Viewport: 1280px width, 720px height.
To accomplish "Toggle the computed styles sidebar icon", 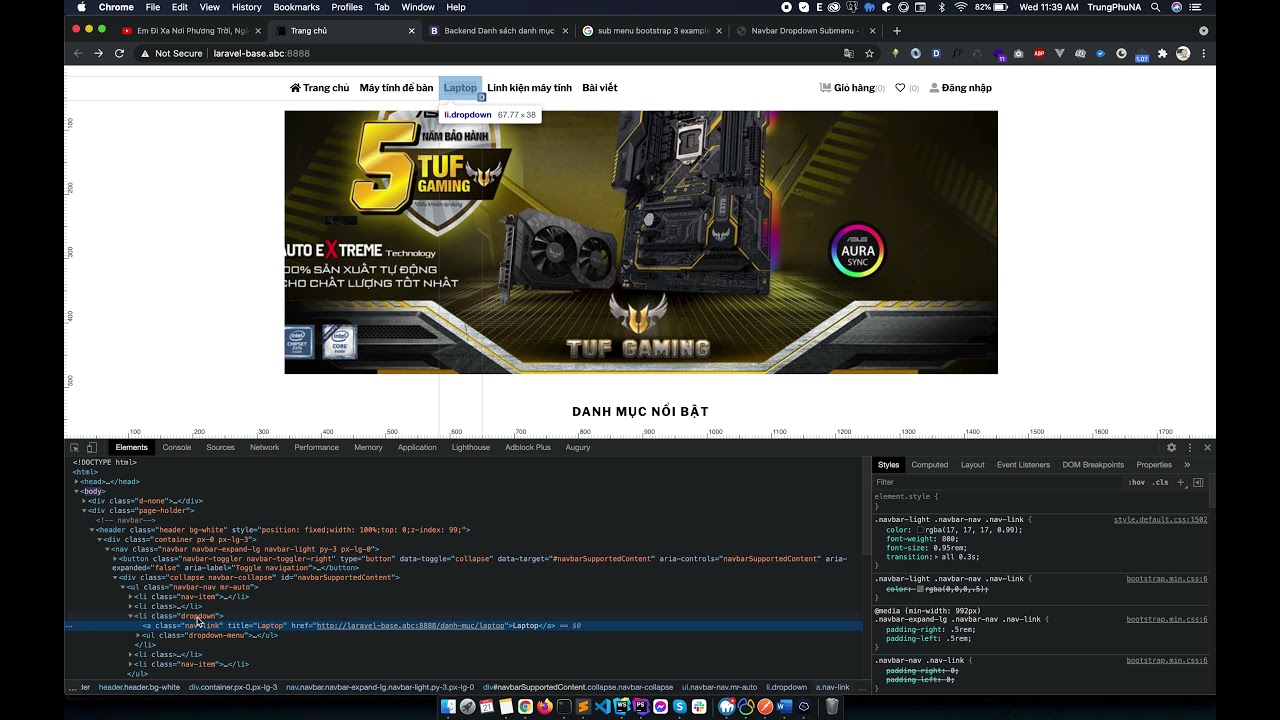I will (x=1198, y=482).
